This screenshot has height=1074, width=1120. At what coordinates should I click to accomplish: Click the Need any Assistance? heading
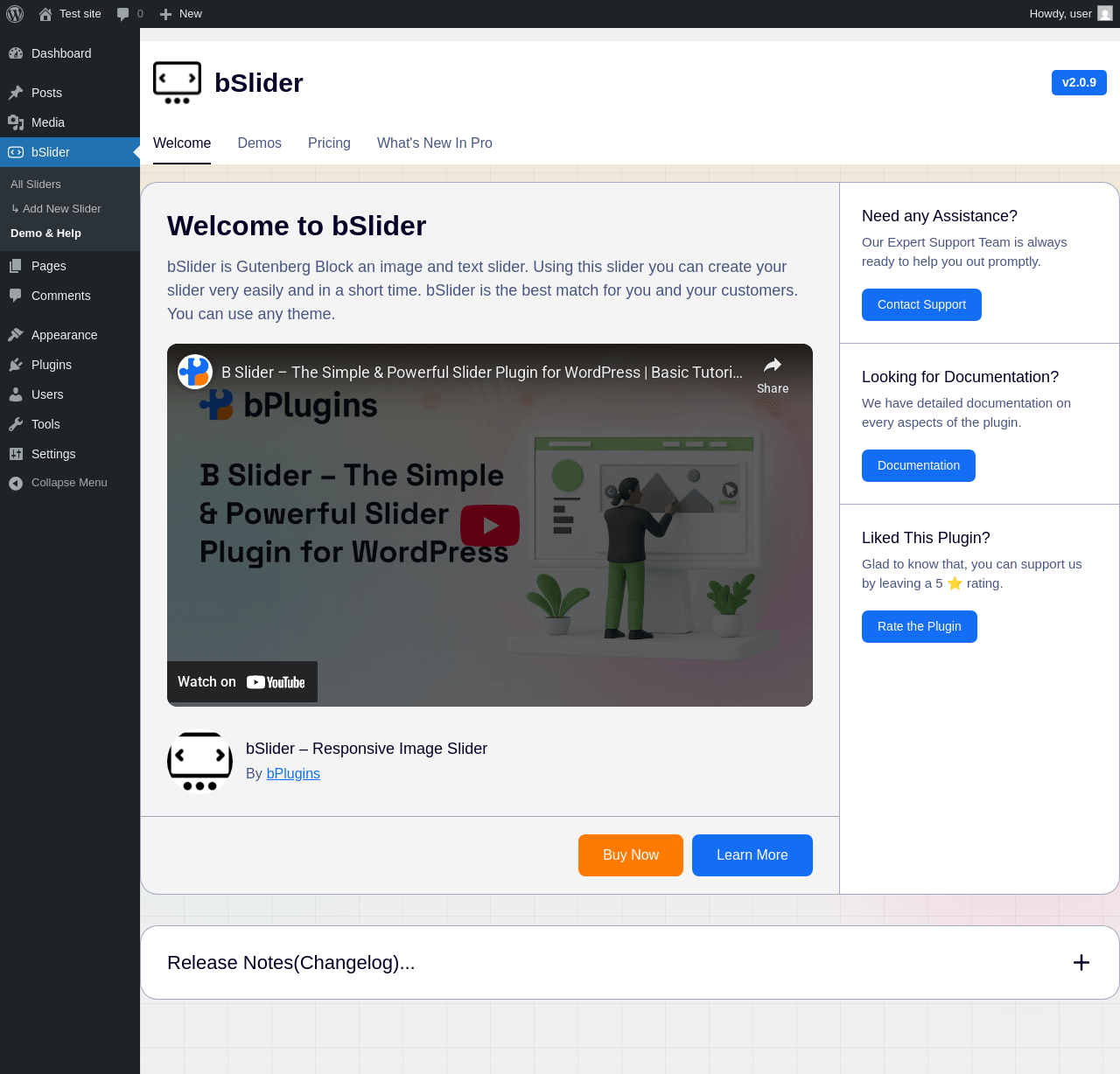click(x=940, y=216)
